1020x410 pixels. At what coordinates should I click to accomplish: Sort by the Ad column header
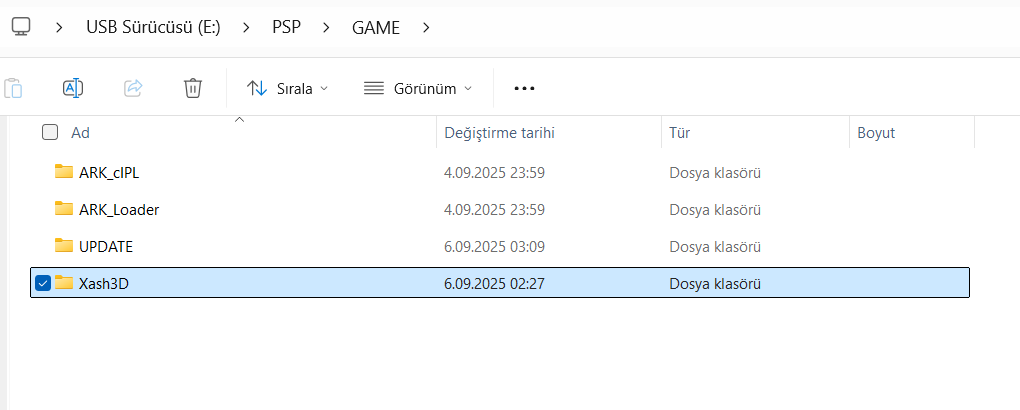(80, 133)
